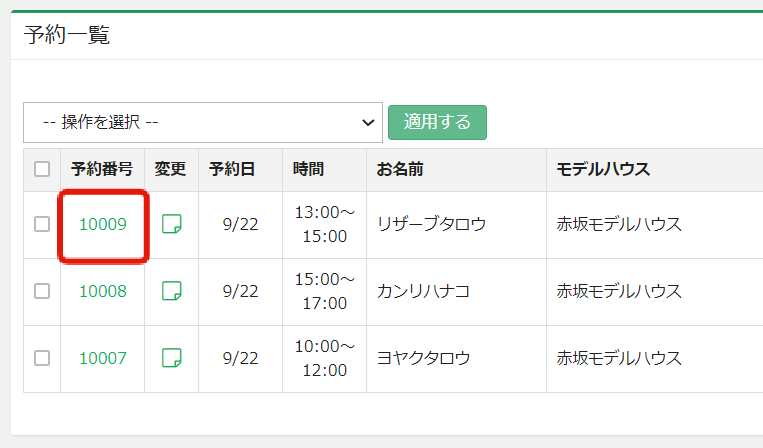763x448 pixels.
Task: Select the リザーブタロウ name cell
Action: tap(456, 224)
